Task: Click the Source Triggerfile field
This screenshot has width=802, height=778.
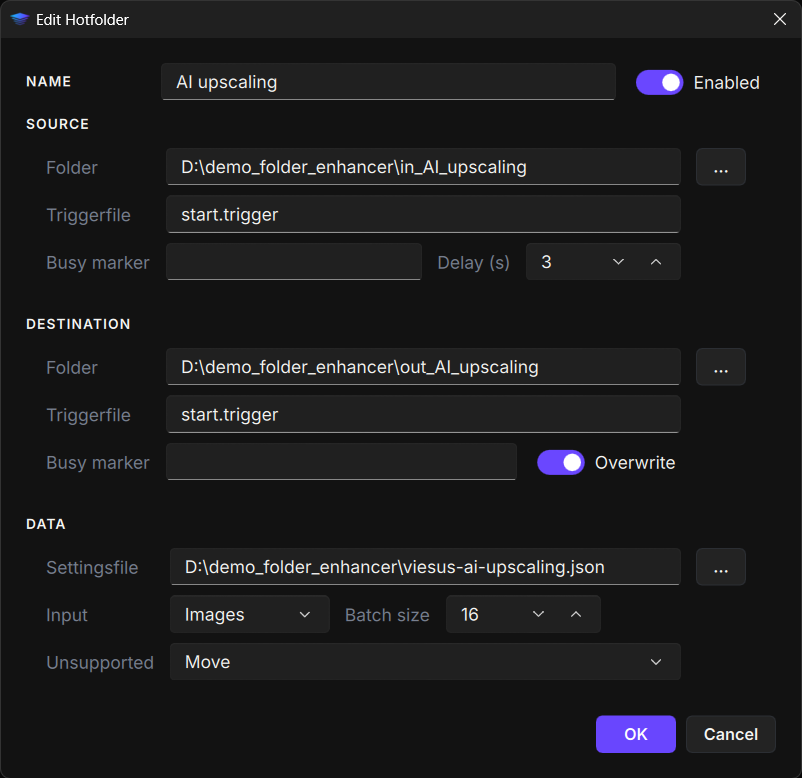Action: pos(423,214)
